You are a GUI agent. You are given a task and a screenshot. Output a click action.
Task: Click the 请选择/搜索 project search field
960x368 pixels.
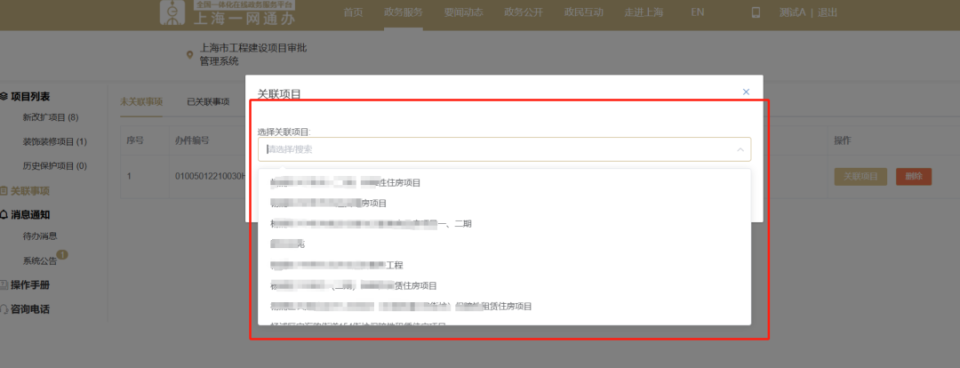pyautogui.click(x=504, y=149)
